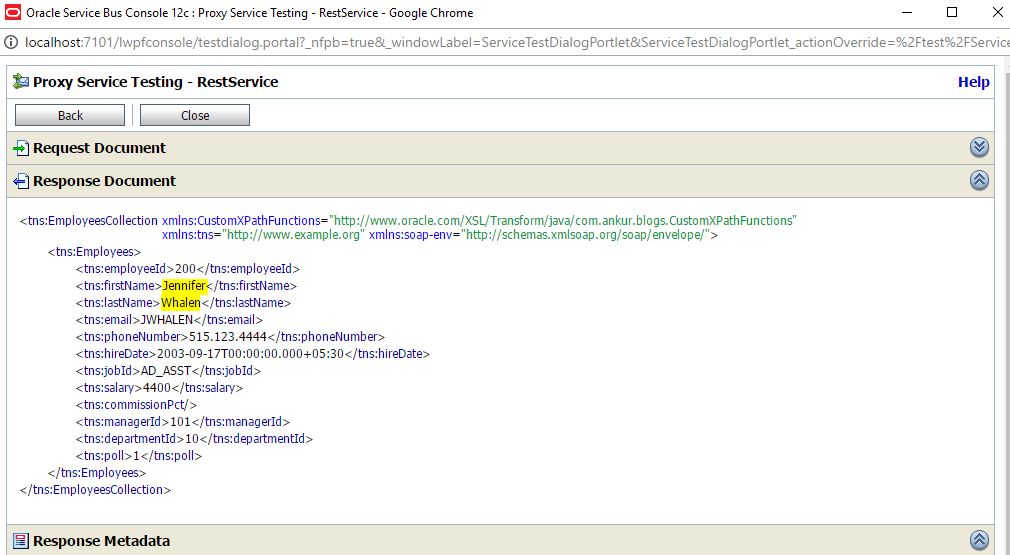Click the tns:commissionPct empty element
This screenshot has height=555, width=1010.
coord(136,405)
